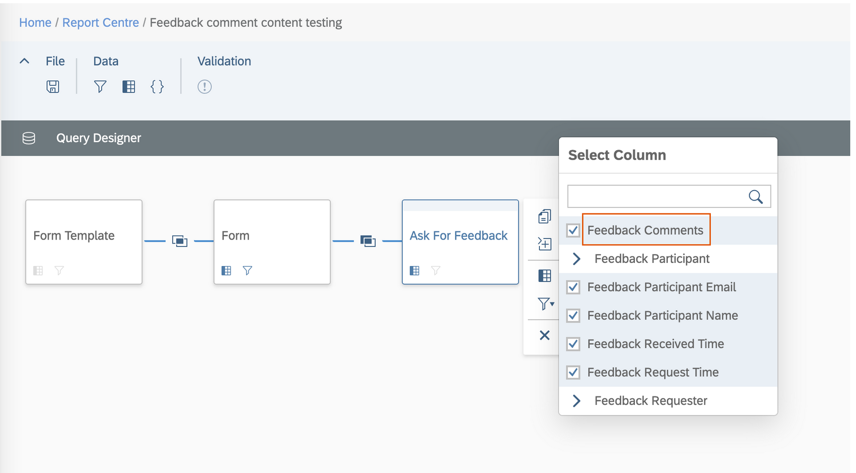Click the Save icon under File

point(53,87)
